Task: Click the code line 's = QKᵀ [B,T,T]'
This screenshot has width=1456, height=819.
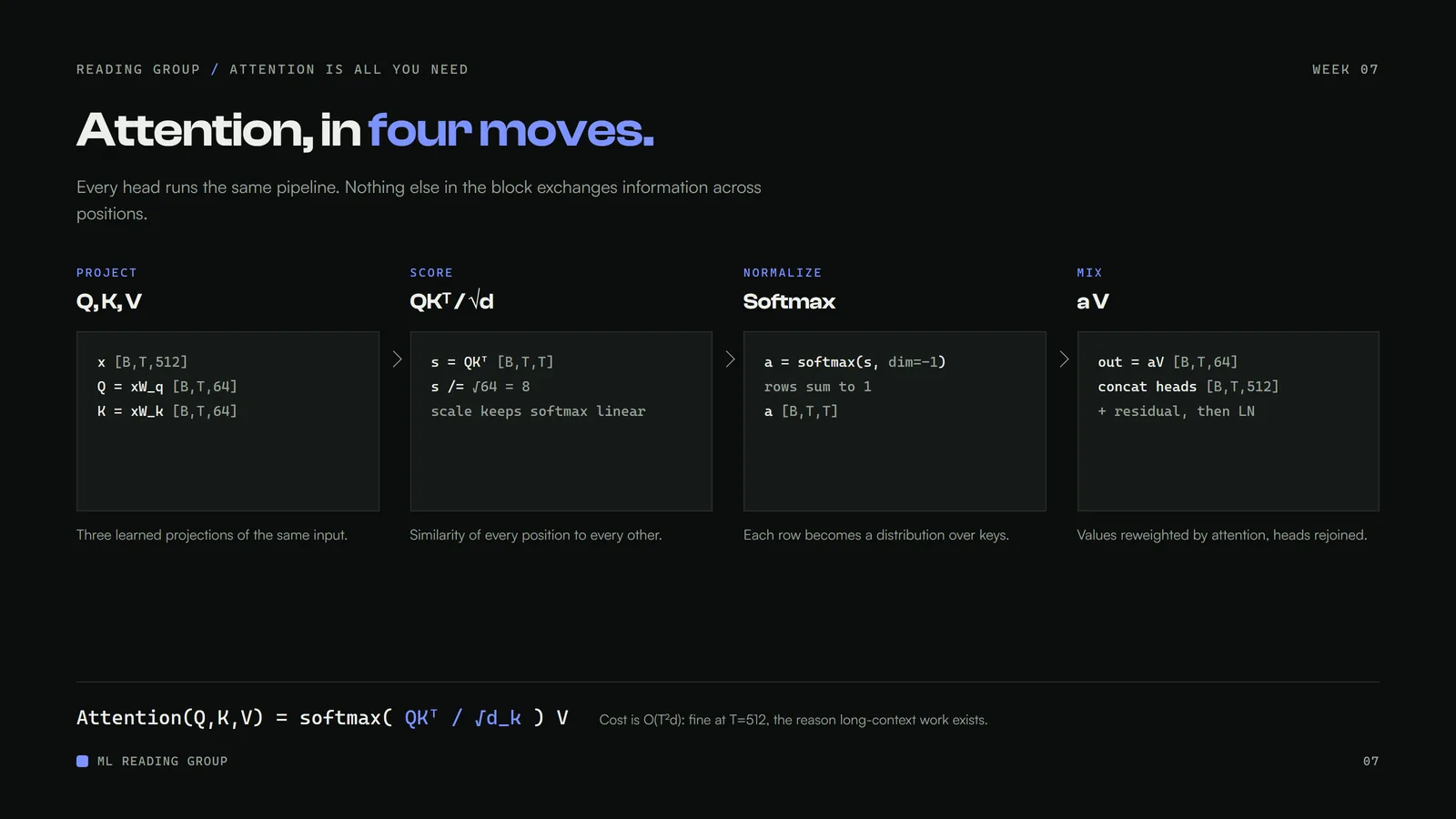Action: [491, 362]
